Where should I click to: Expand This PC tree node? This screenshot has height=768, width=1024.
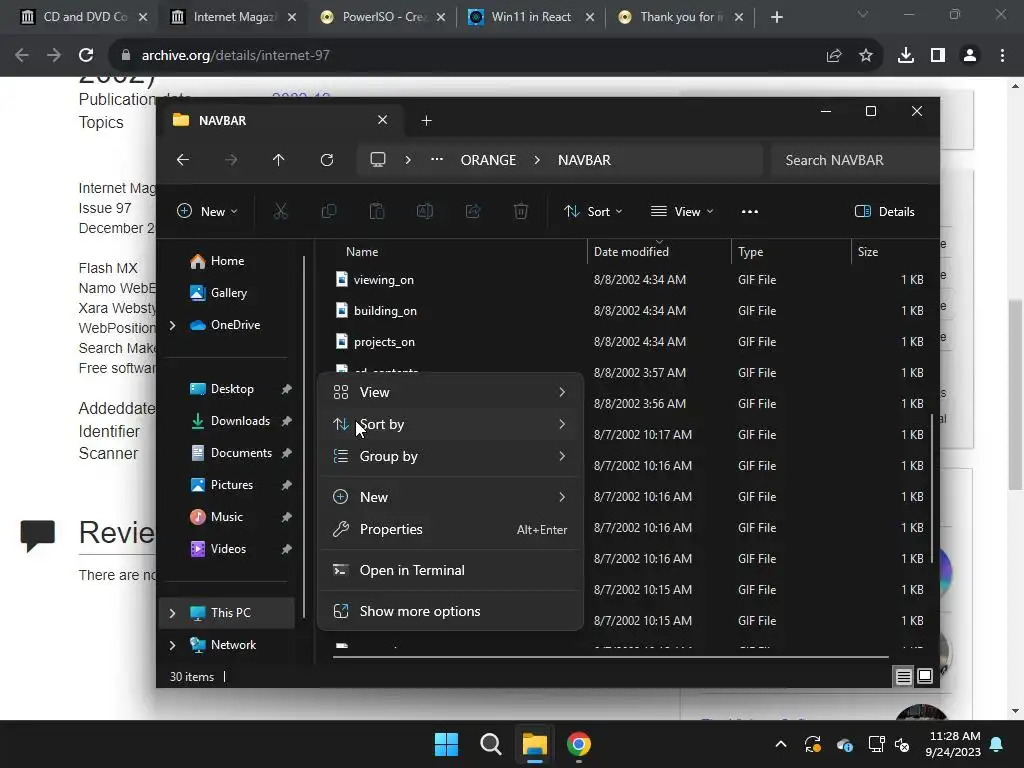pyautogui.click(x=172, y=613)
